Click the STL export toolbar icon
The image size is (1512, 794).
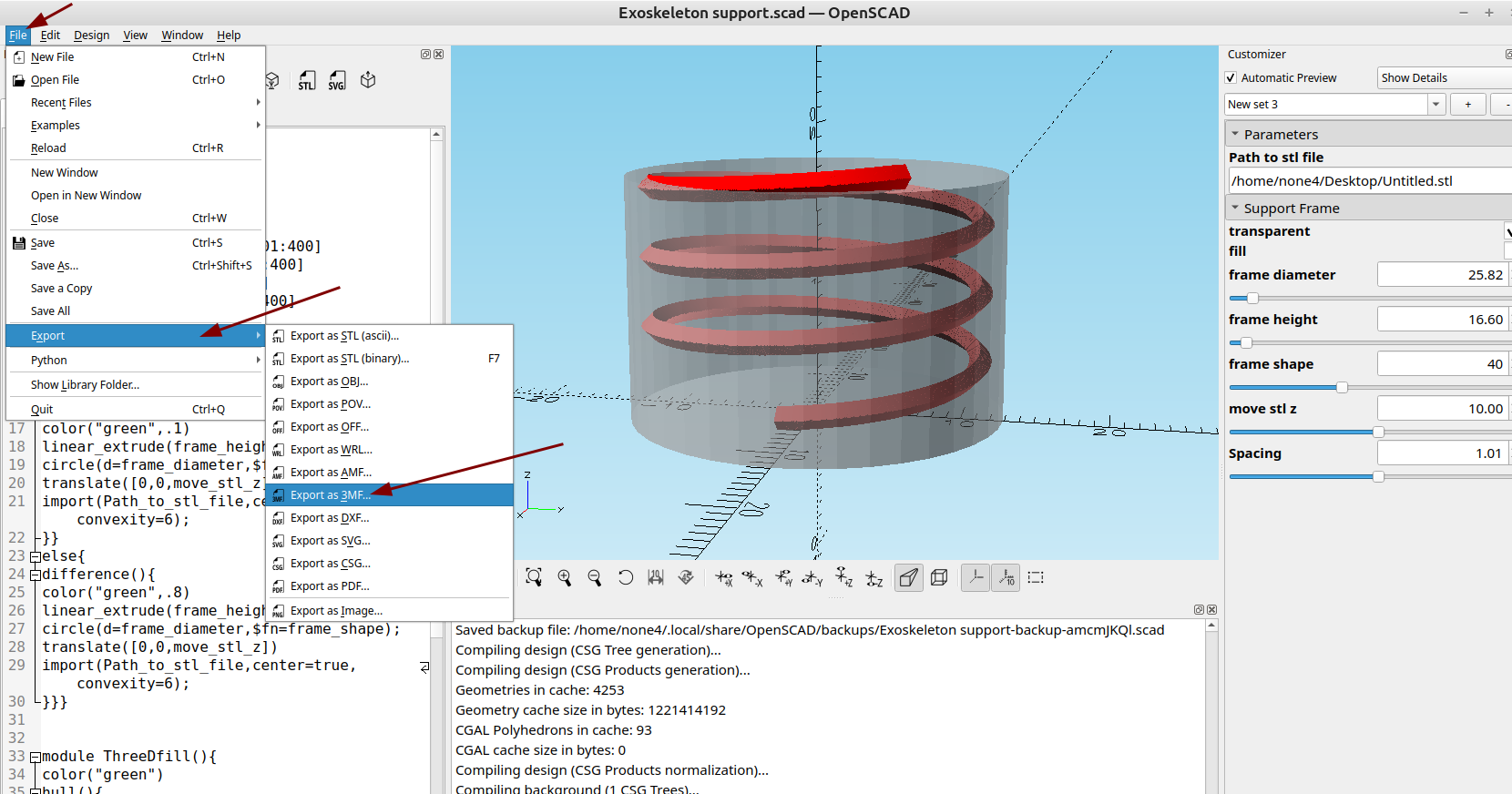click(307, 80)
